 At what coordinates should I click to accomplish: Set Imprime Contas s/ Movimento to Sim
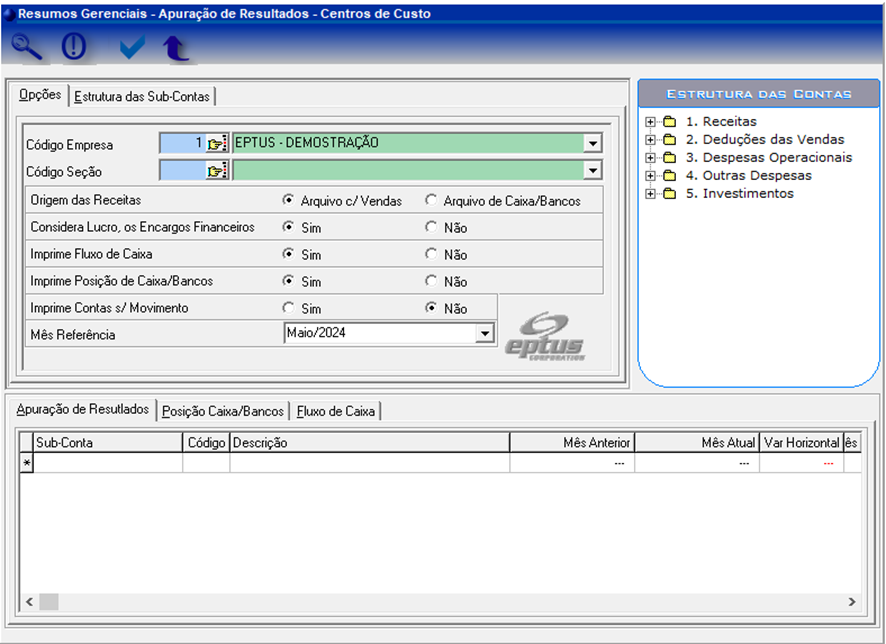point(289,308)
